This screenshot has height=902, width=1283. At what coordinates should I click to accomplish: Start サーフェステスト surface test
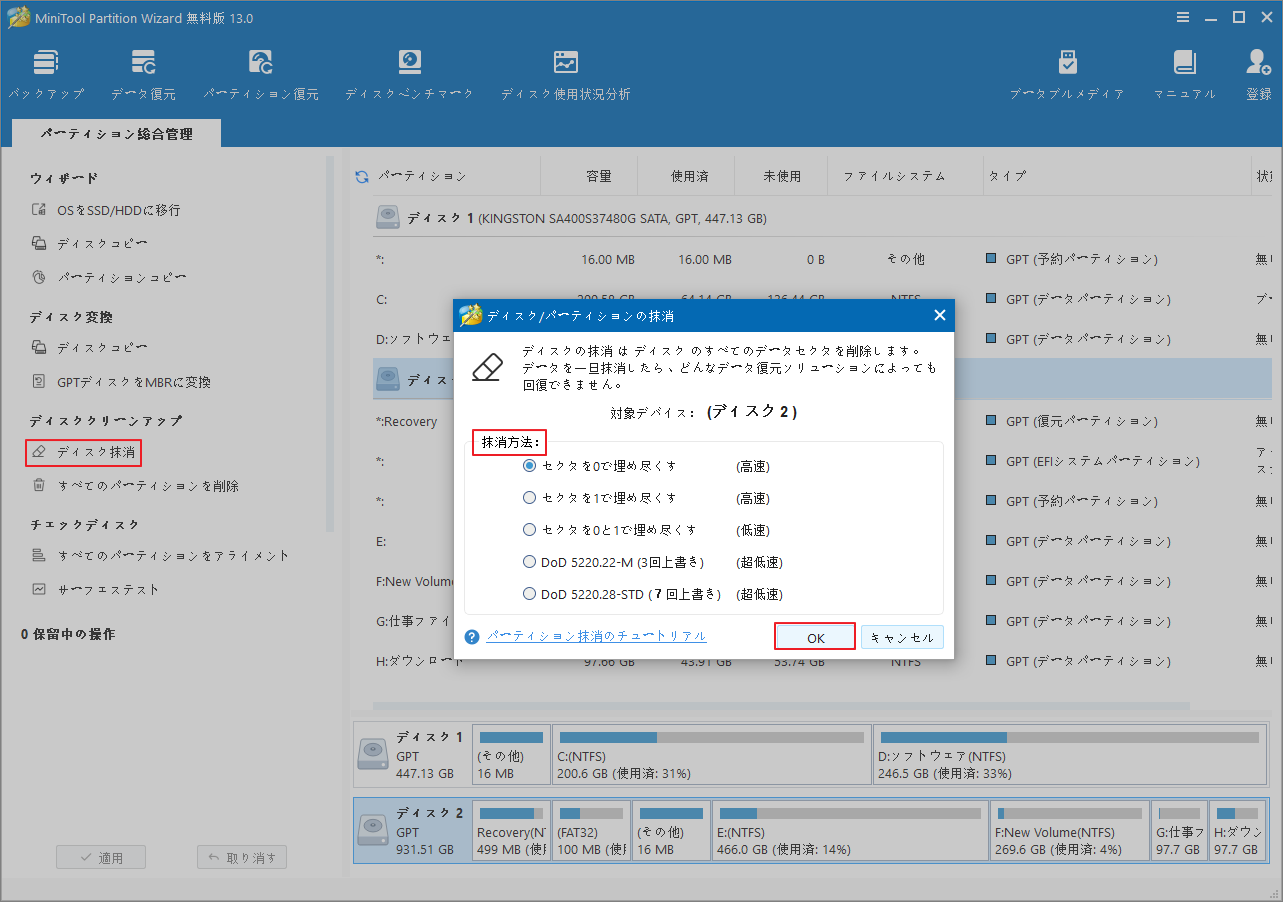pos(95,589)
